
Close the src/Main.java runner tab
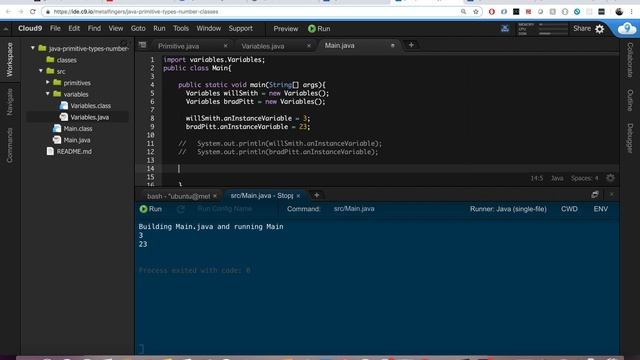point(298,196)
